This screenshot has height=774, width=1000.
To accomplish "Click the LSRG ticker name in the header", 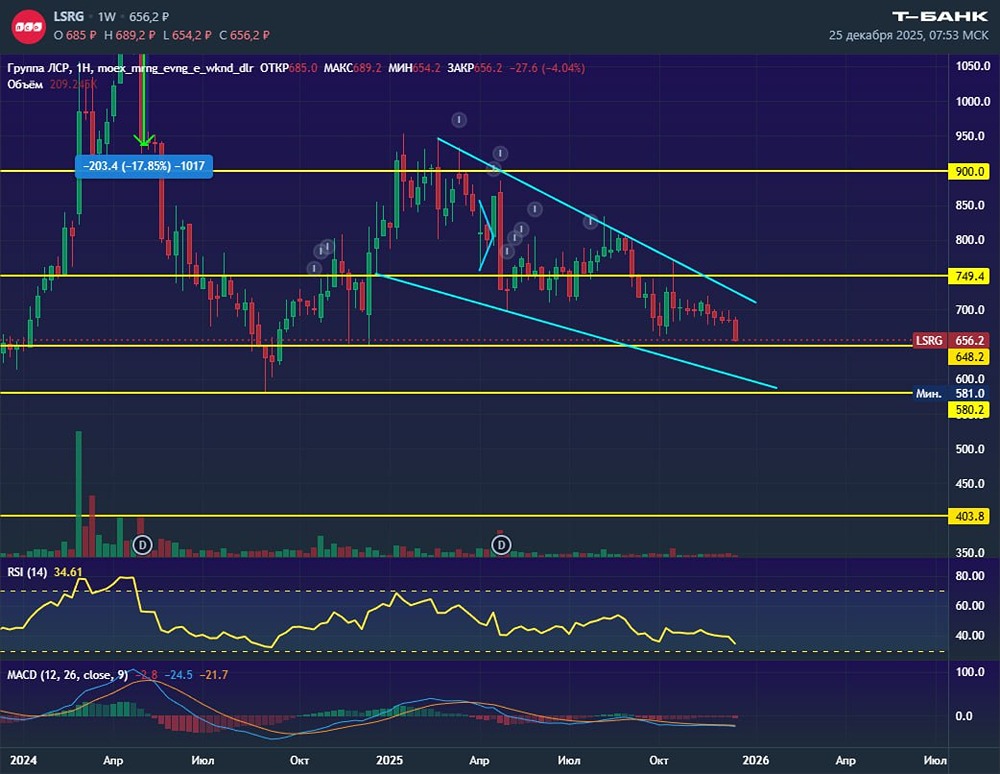I will tap(69, 17).
